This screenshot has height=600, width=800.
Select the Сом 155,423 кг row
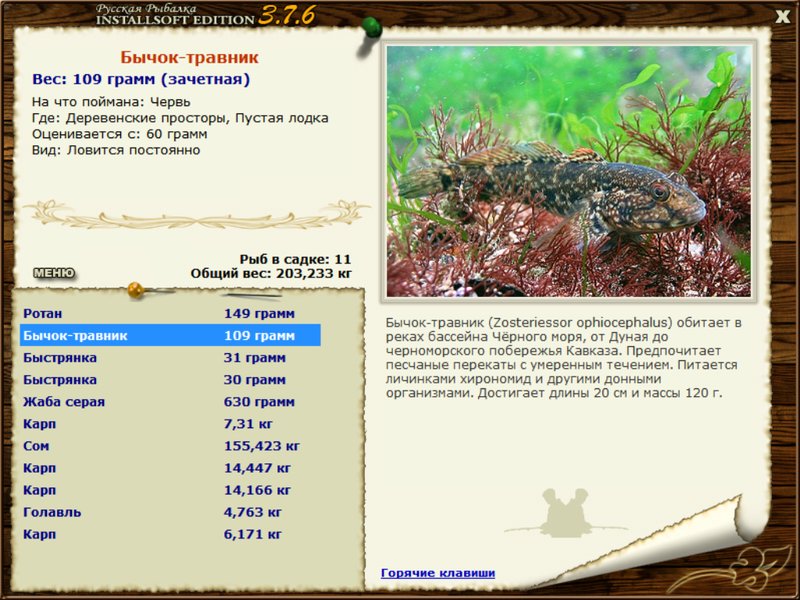(170, 446)
